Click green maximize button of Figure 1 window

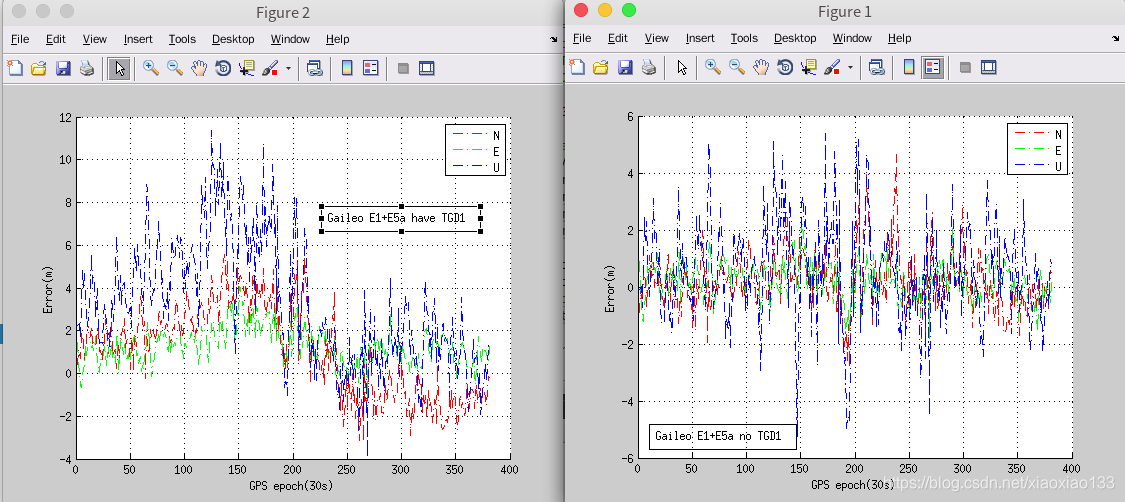629,10
